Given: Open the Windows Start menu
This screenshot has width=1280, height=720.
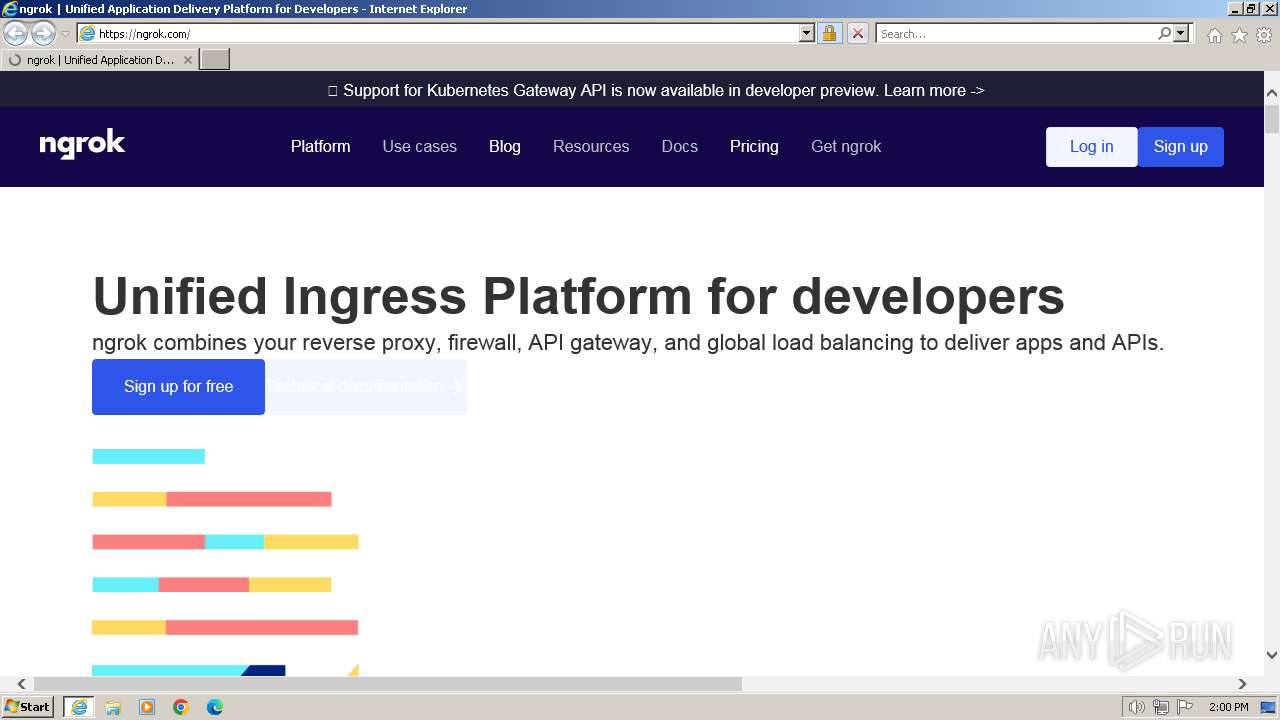Looking at the screenshot, I should tap(27, 707).
